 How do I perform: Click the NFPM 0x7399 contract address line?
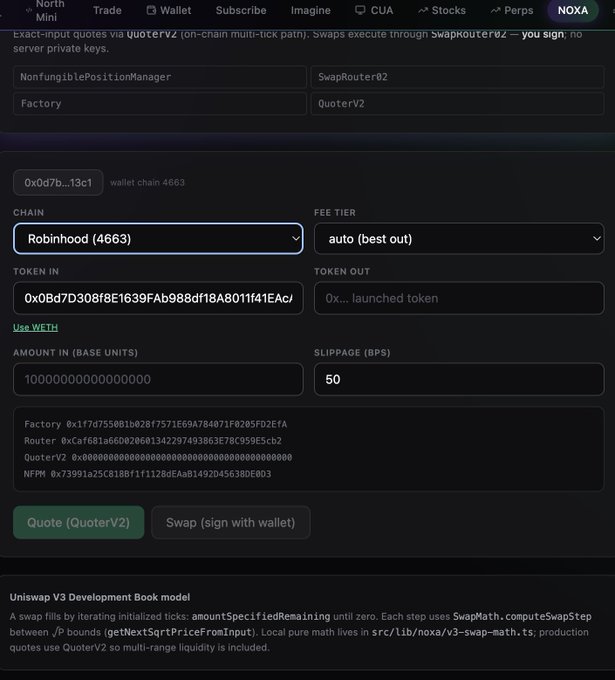147,474
